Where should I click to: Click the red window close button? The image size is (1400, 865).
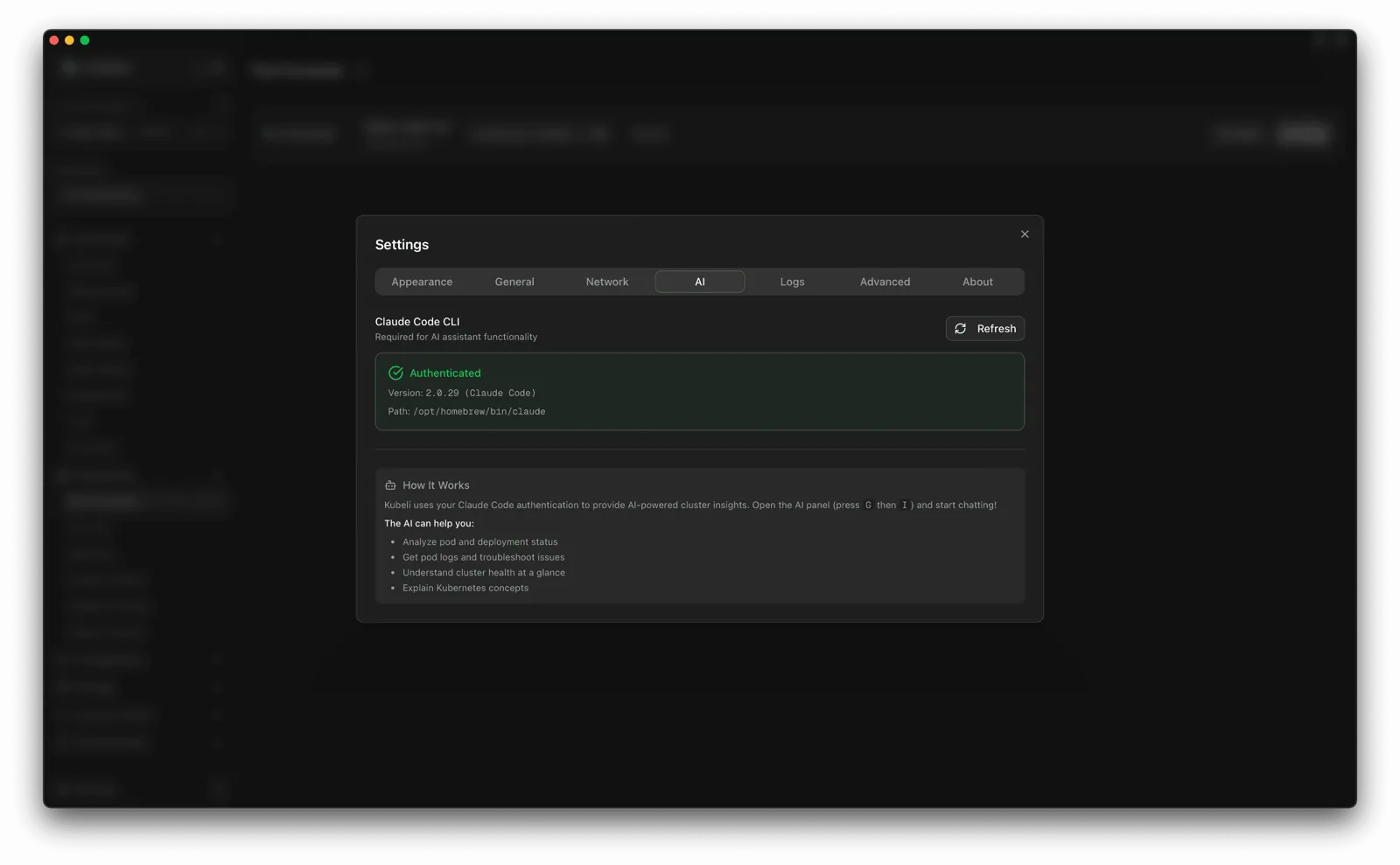pyautogui.click(x=54, y=40)
